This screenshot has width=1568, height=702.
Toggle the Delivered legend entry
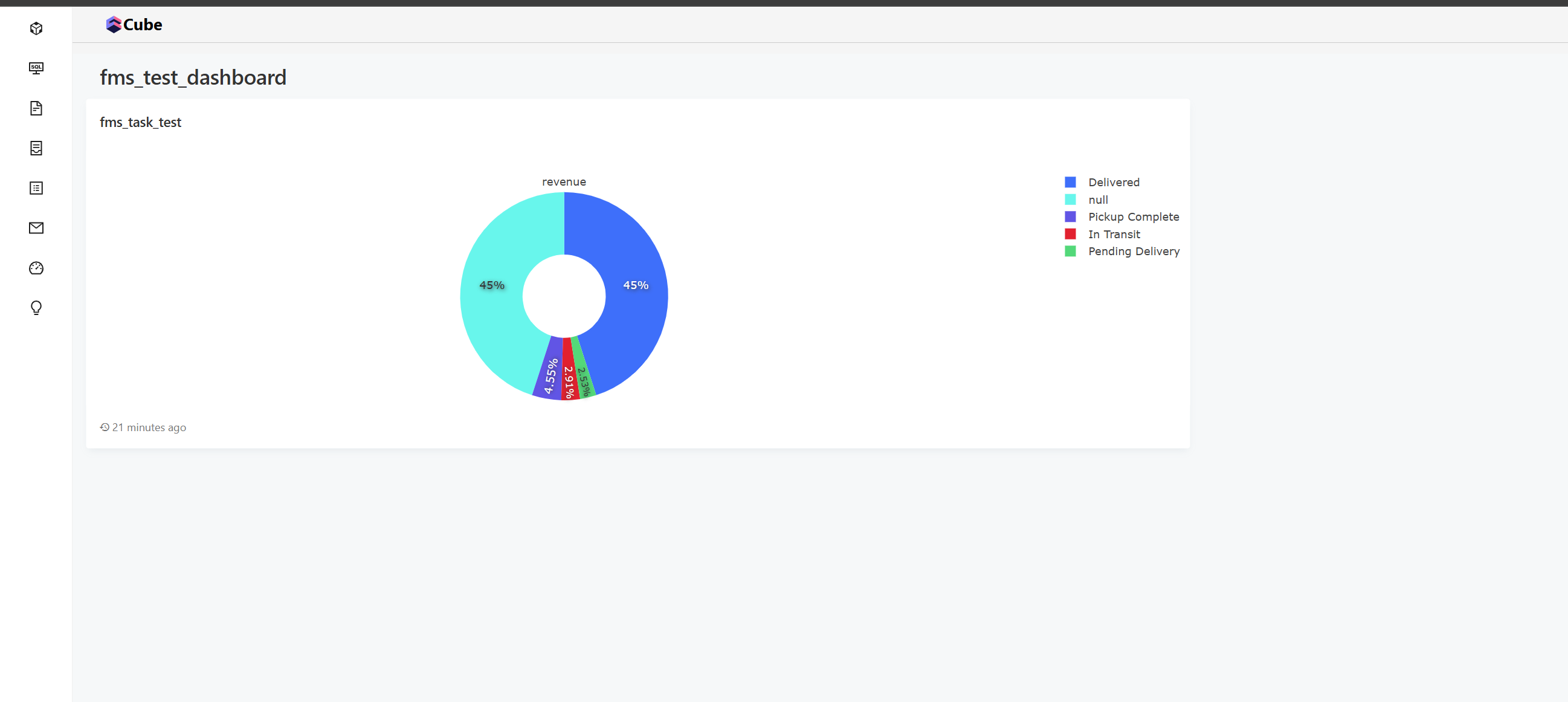[1113, 182]
